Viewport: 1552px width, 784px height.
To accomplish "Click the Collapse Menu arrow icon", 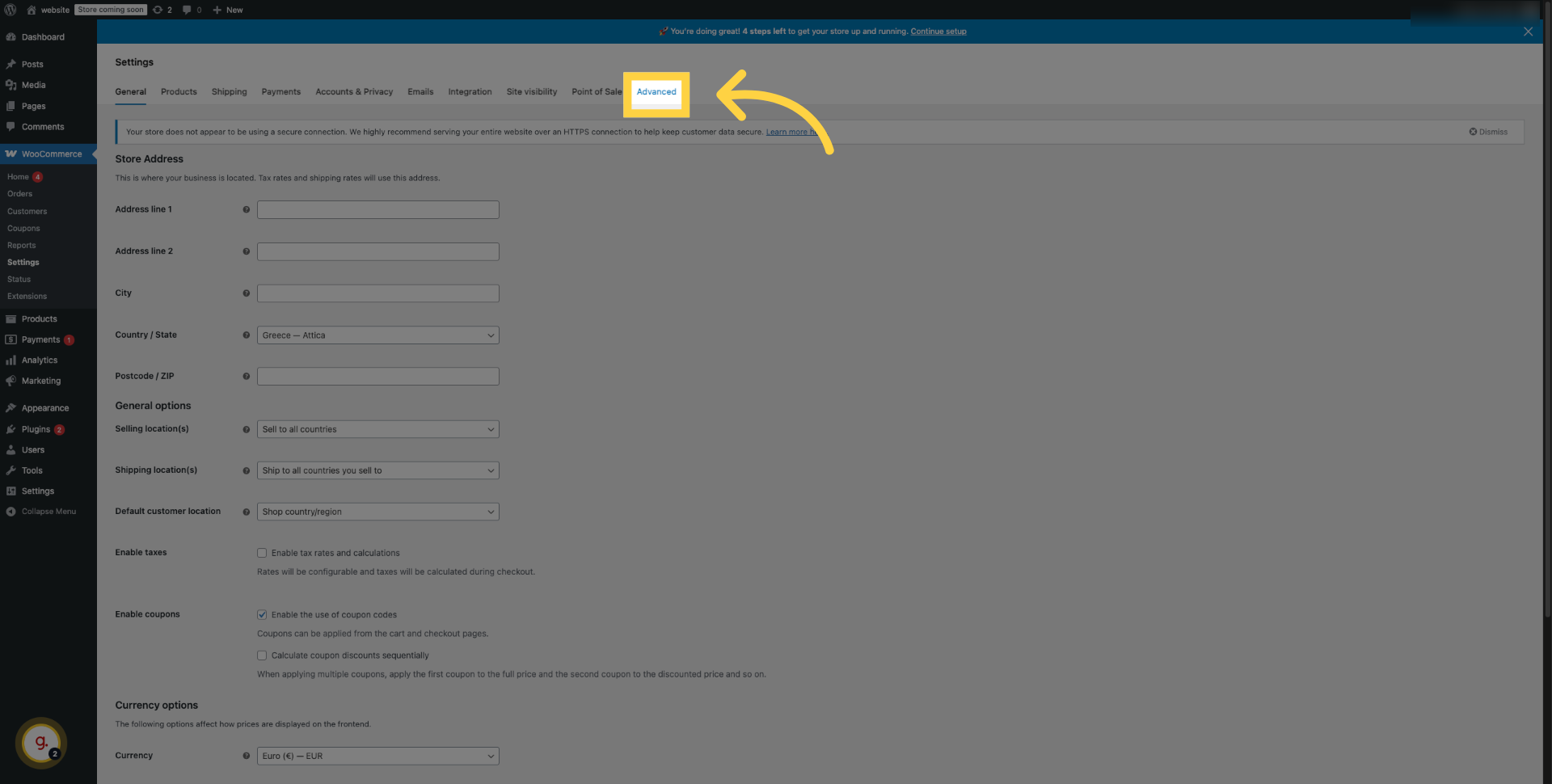I will click(11, 512).
